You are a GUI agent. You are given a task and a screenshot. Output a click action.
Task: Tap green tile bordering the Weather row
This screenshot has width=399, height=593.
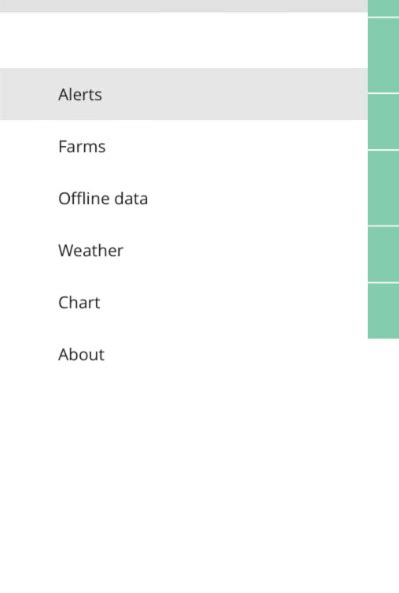383,254
